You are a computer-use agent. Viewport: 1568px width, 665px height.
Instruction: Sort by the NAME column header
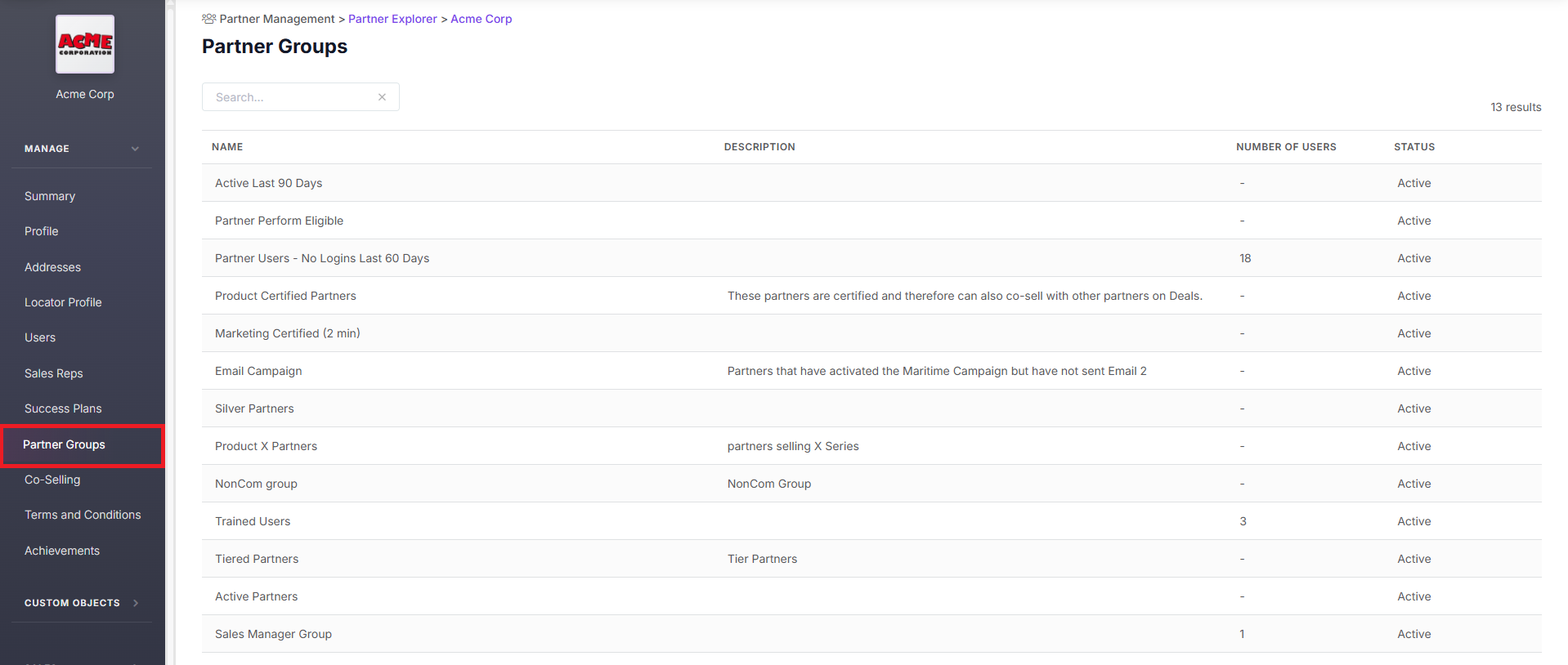[x=227, y=147]
